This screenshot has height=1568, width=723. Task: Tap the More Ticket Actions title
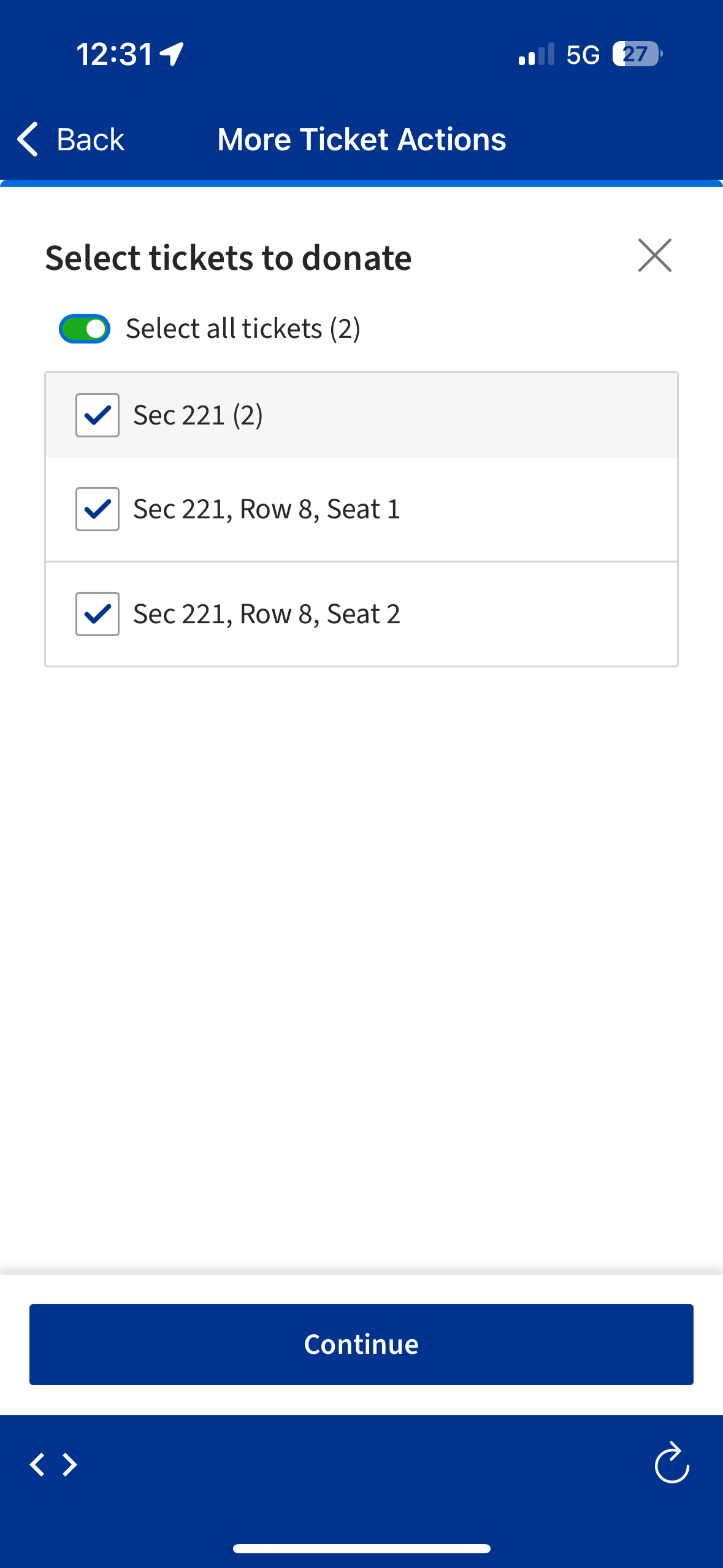pyautogui.click(x=362, y=140)
